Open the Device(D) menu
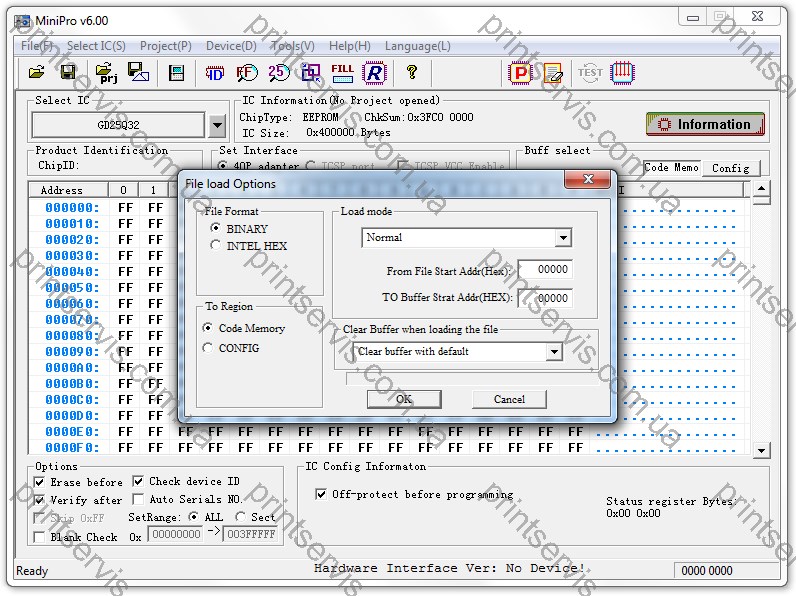Screen dimensions: 796x596 click(231, 46)
